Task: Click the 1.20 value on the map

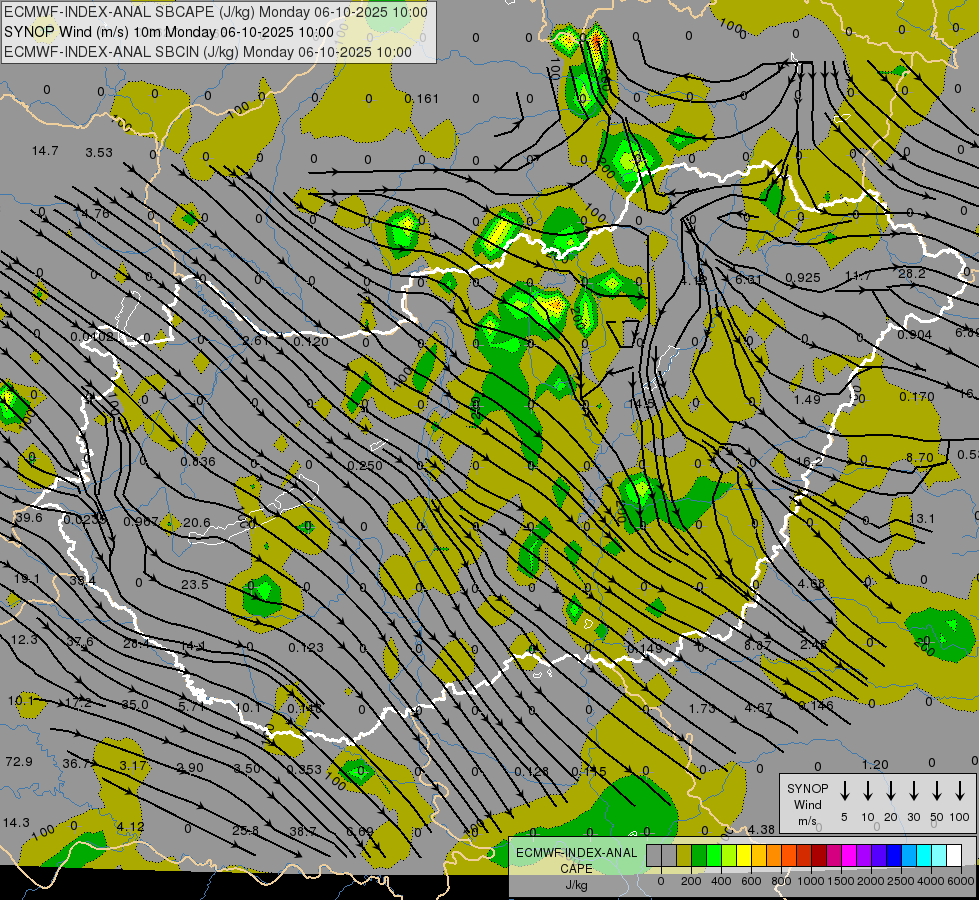Action: [x=875, y=764]
